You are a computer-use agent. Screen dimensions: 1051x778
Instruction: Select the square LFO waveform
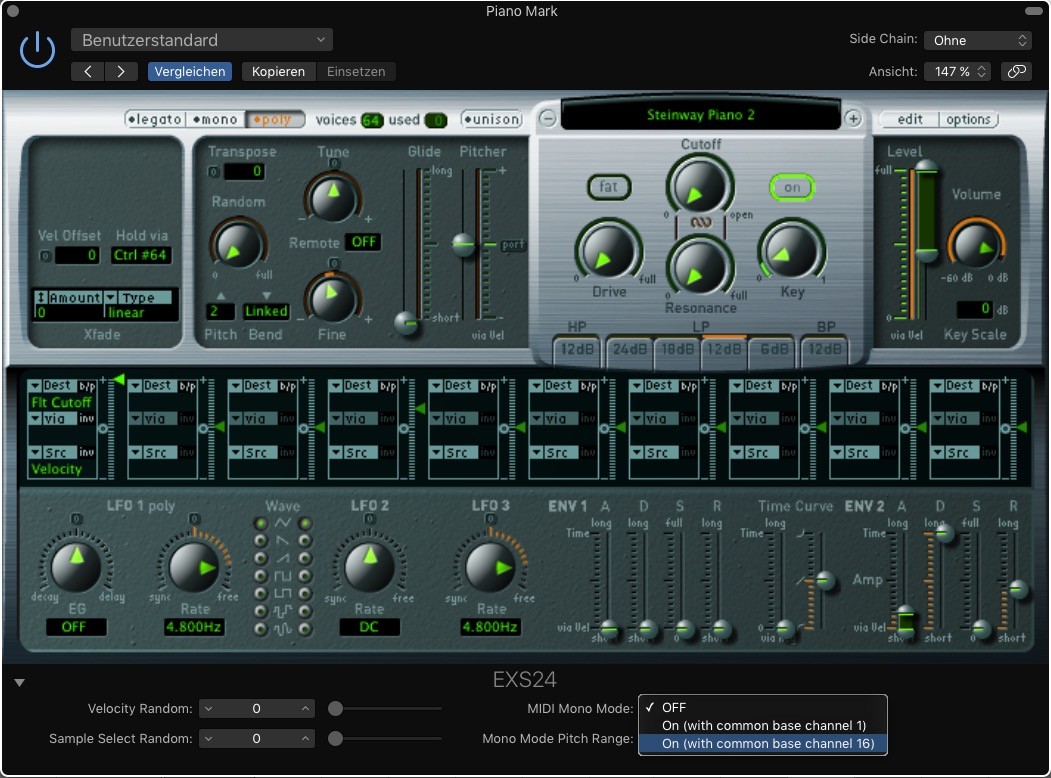(x=283, y=576)
